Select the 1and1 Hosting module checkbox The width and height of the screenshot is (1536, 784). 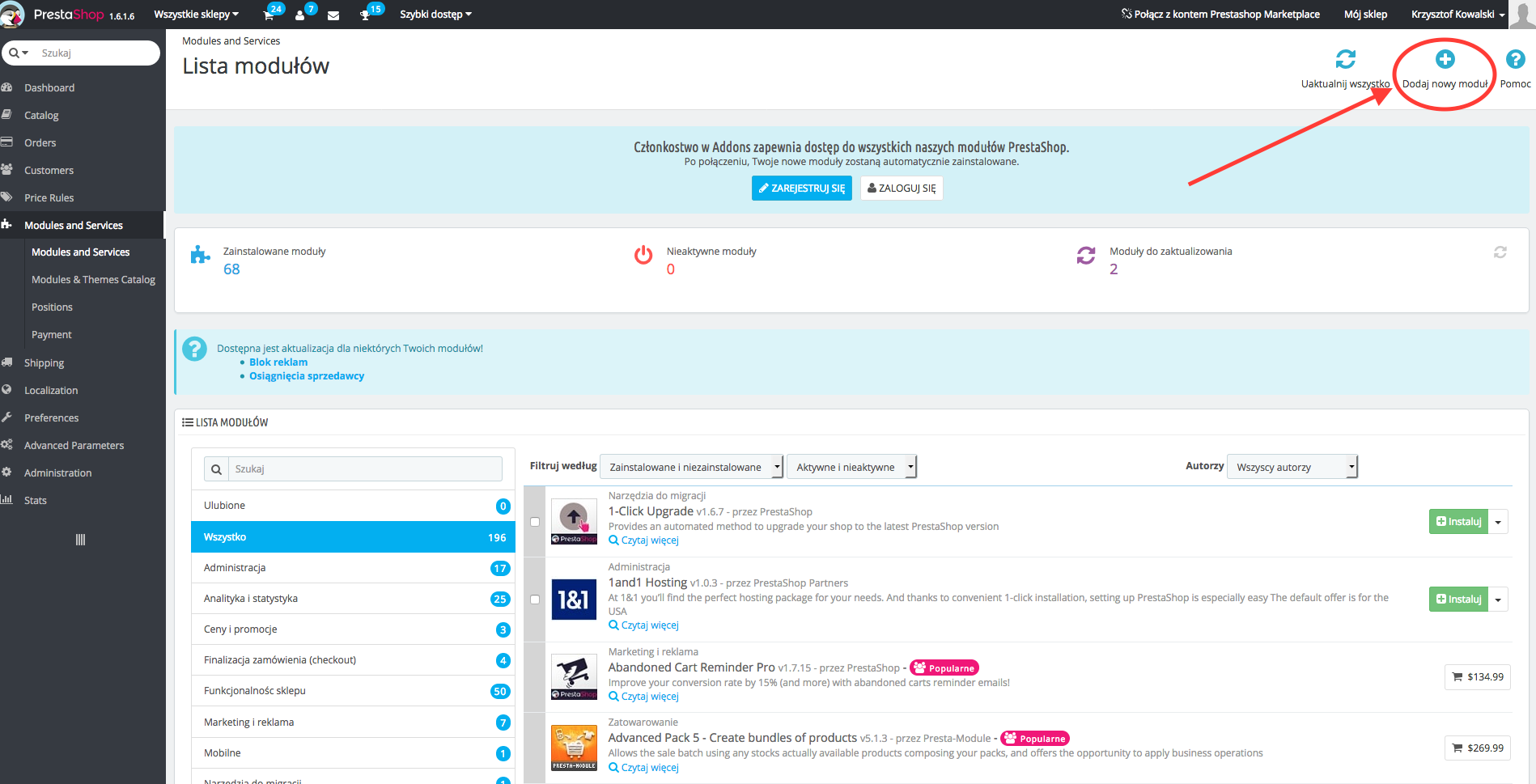(535, 600)
